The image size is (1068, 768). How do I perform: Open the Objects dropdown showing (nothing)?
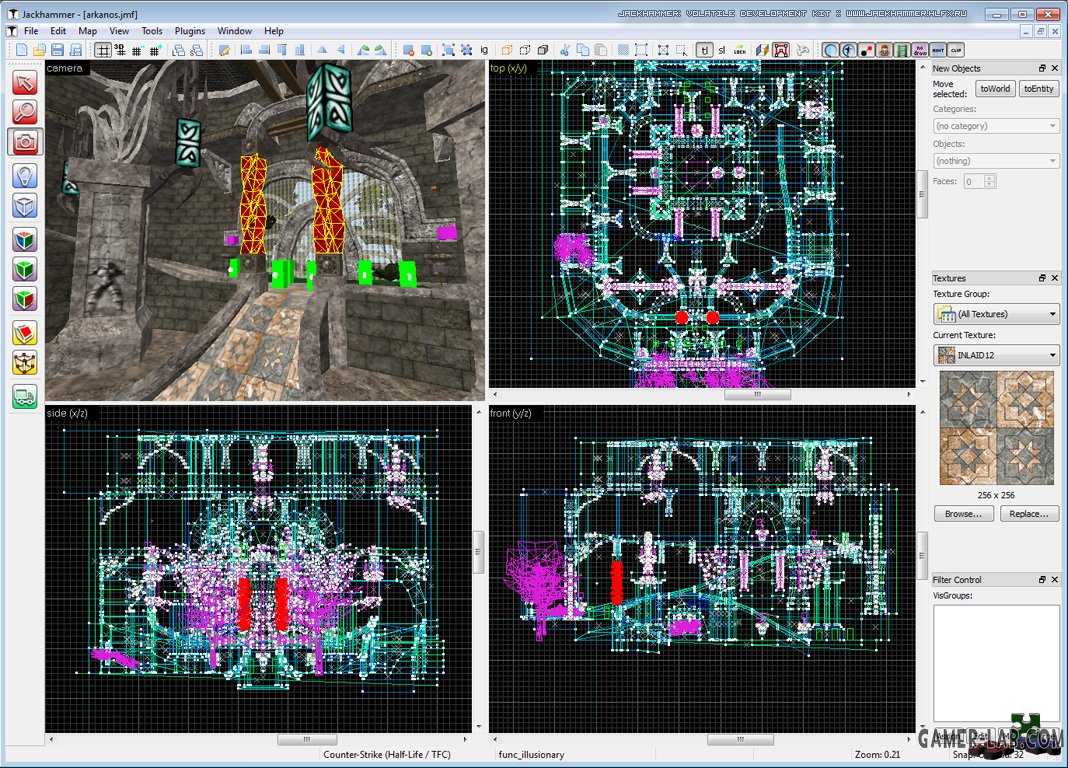click(x=995, y=161)
